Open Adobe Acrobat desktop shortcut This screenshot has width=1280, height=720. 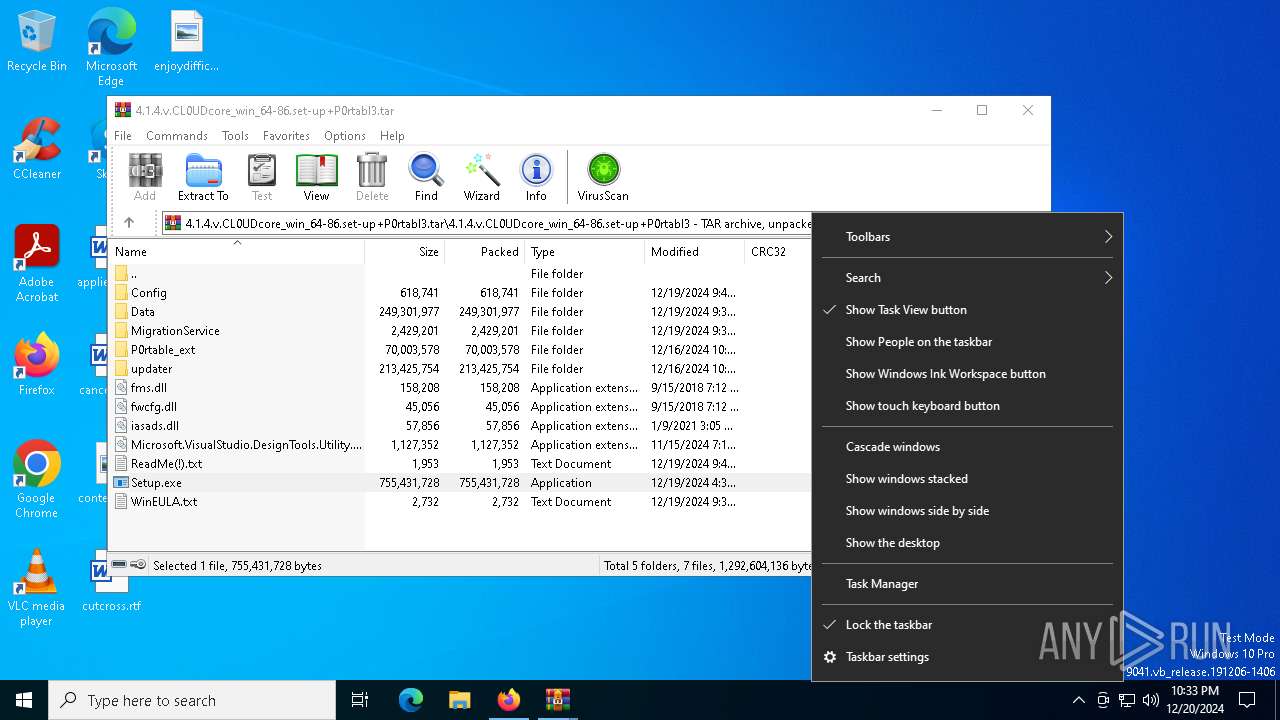(37, 264)
